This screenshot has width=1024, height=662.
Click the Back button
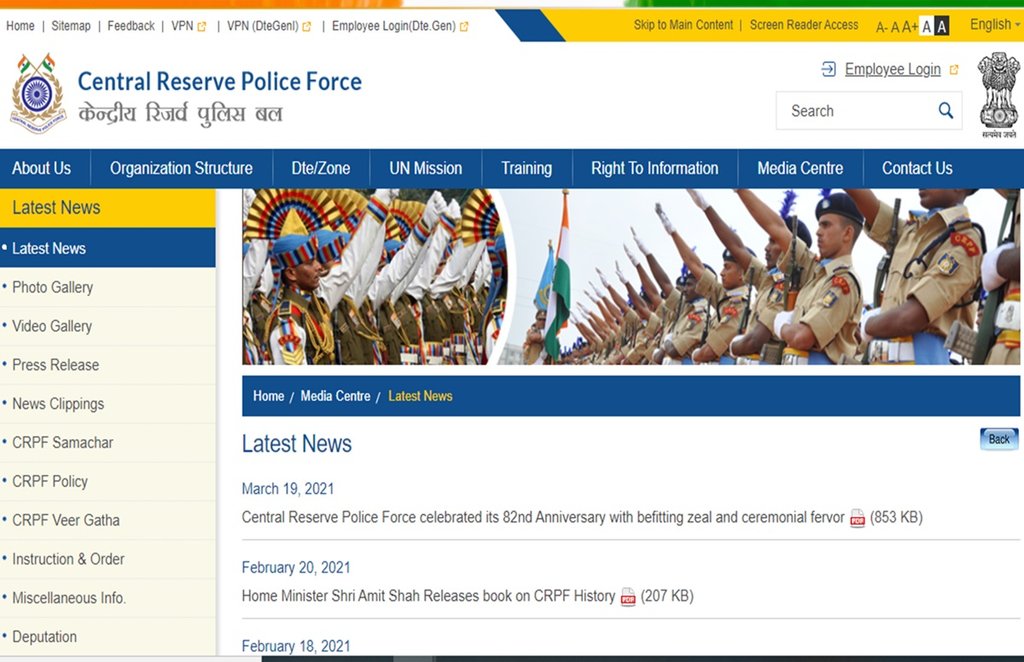[x=999, y=439]
